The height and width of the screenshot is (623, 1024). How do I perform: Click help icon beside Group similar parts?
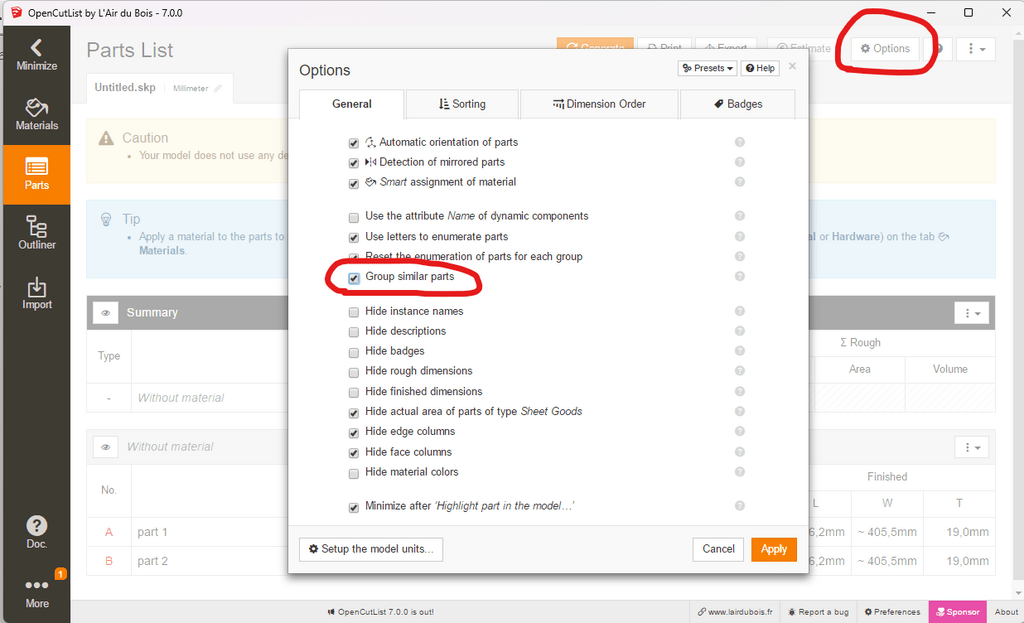click(x=740, y=277)
